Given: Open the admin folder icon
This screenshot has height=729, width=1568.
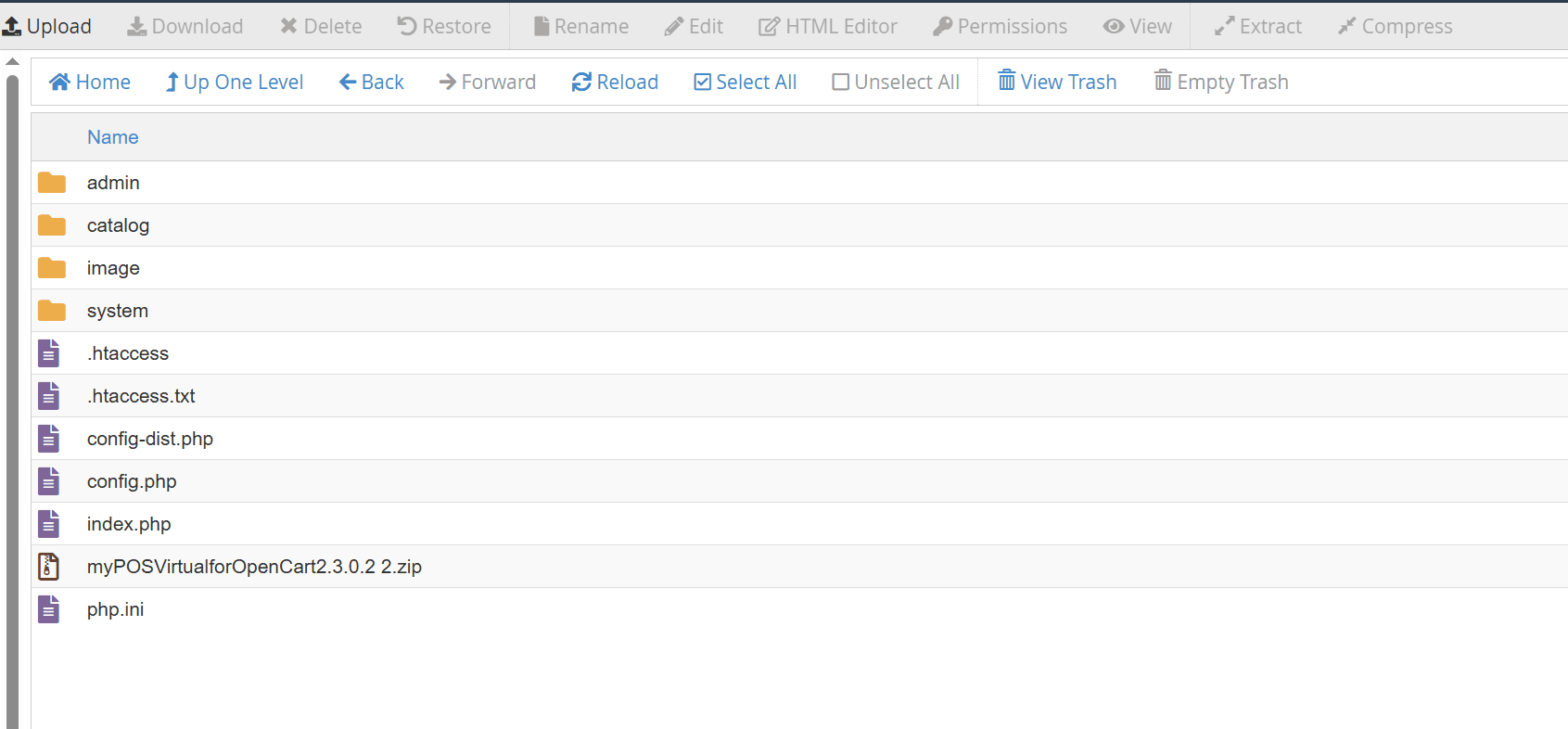Looking at the screenshot, I should click(52, 183).
